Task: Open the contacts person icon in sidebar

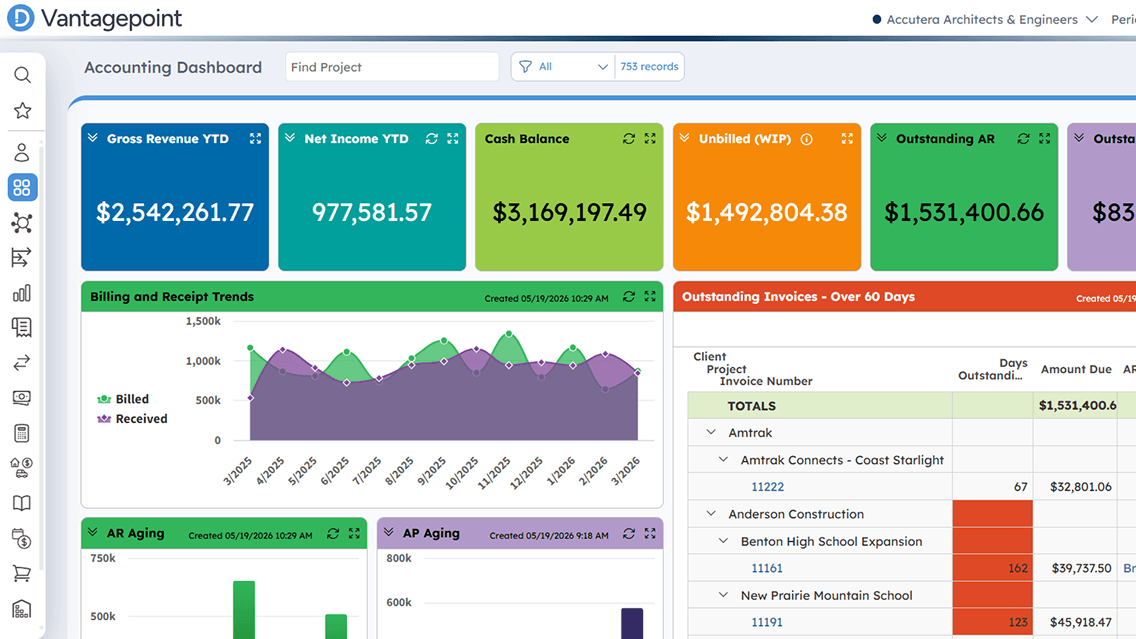Action: pyautogui.click(x=22, y=152)
